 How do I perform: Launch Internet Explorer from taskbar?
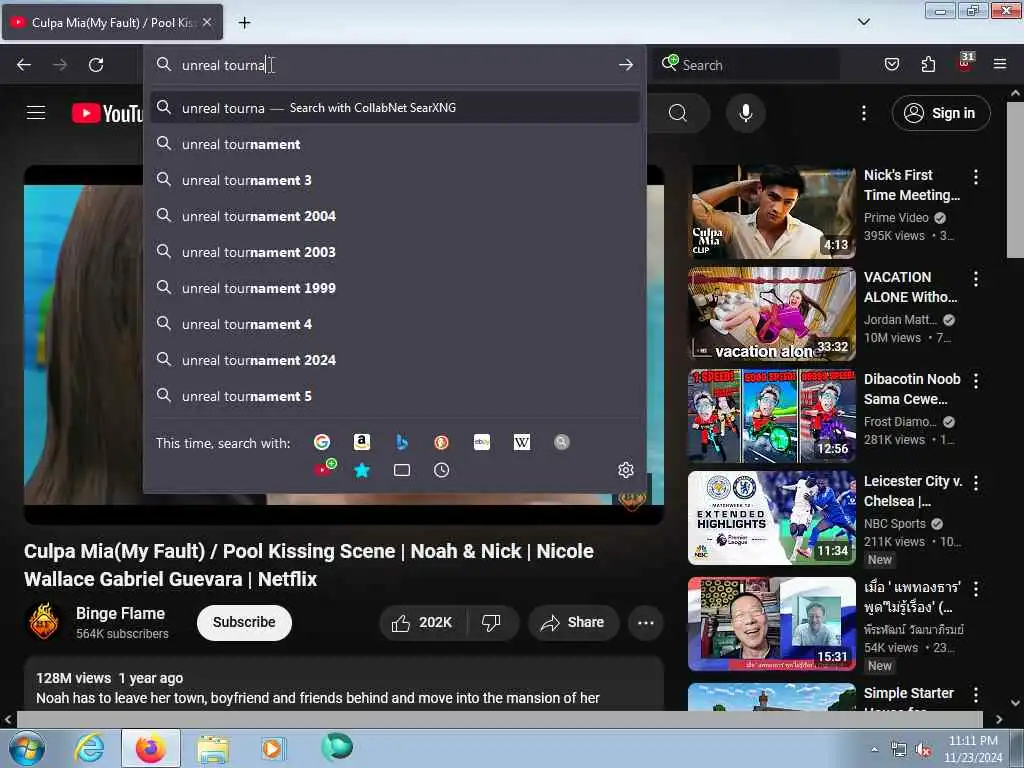[x=88, y=748]
